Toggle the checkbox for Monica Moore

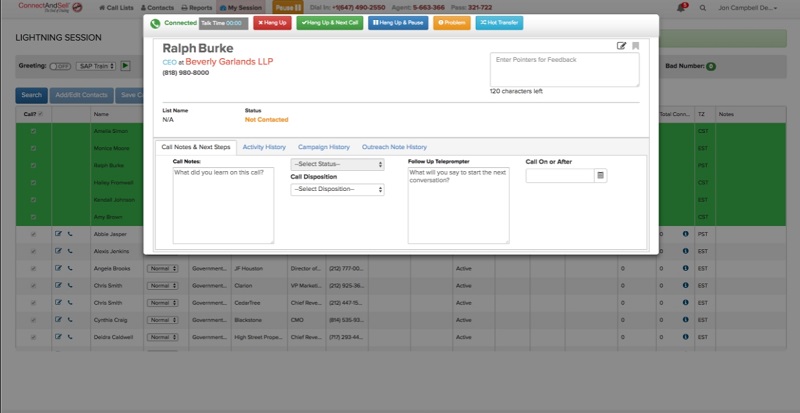(34, 148)
